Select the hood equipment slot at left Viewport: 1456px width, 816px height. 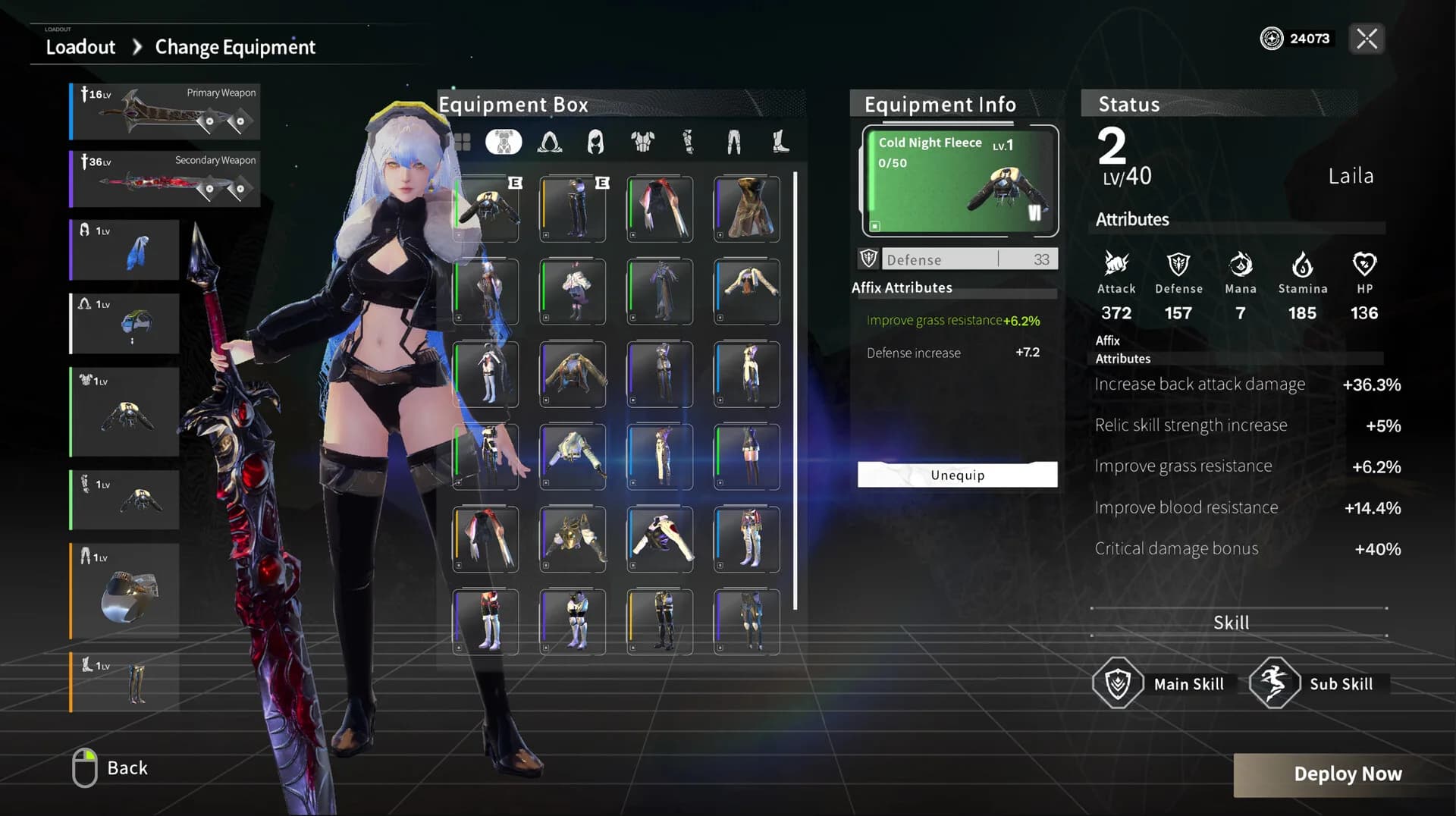pyautogui.click(x=124, y=324)
